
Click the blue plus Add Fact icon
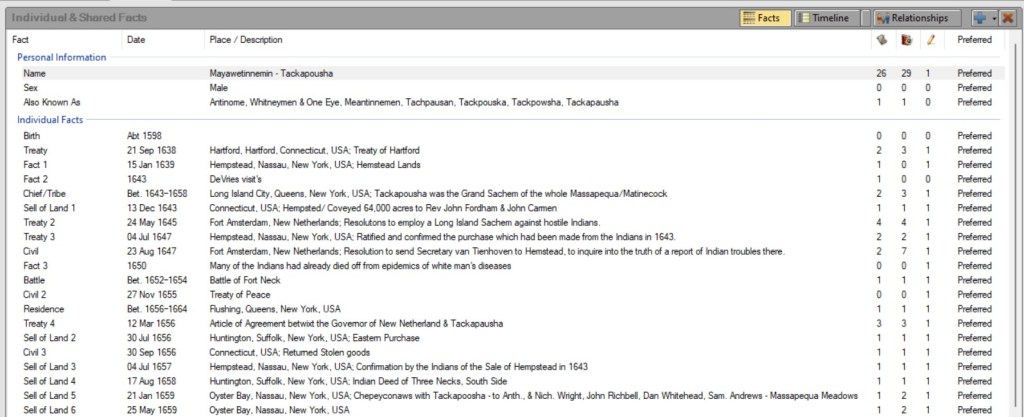(977, 18)
